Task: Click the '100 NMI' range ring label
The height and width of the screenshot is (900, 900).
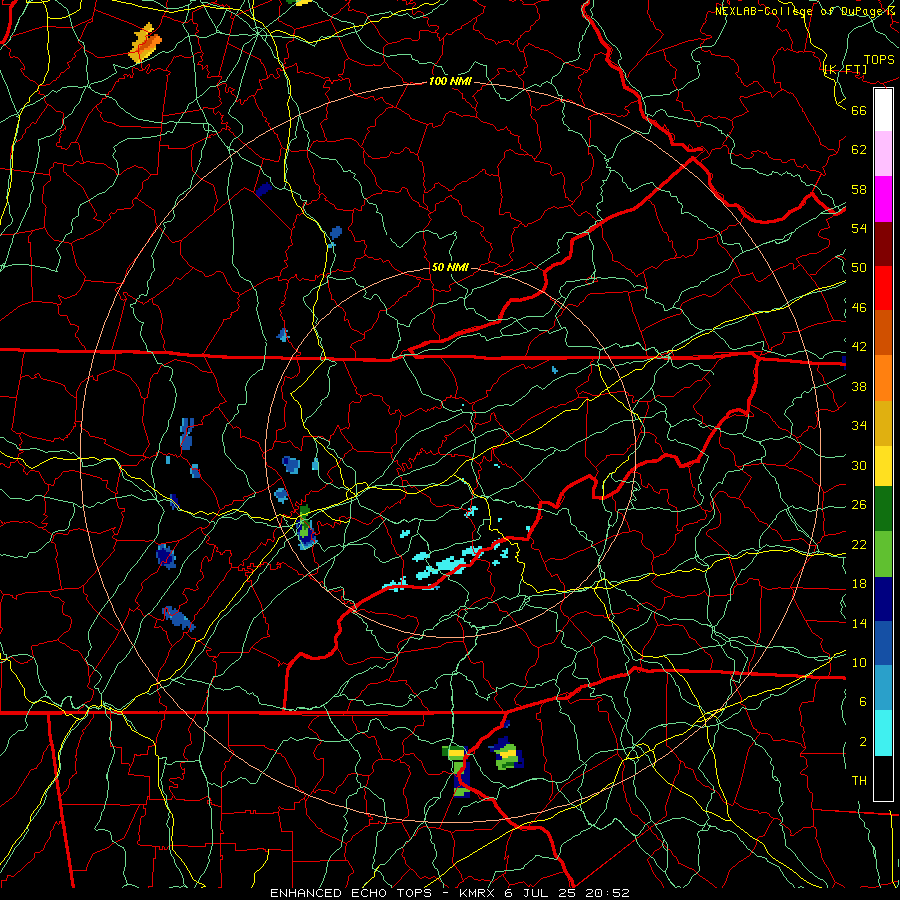Action: 450,82
